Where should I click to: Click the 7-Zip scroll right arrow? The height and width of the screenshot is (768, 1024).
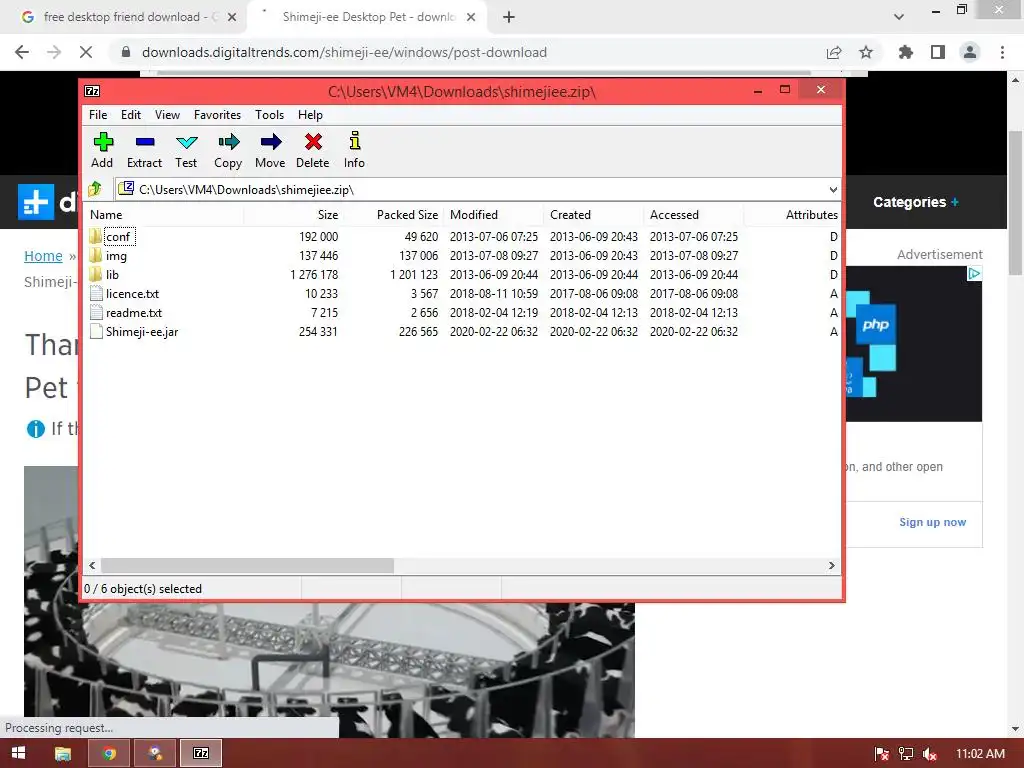click(831, 566)
